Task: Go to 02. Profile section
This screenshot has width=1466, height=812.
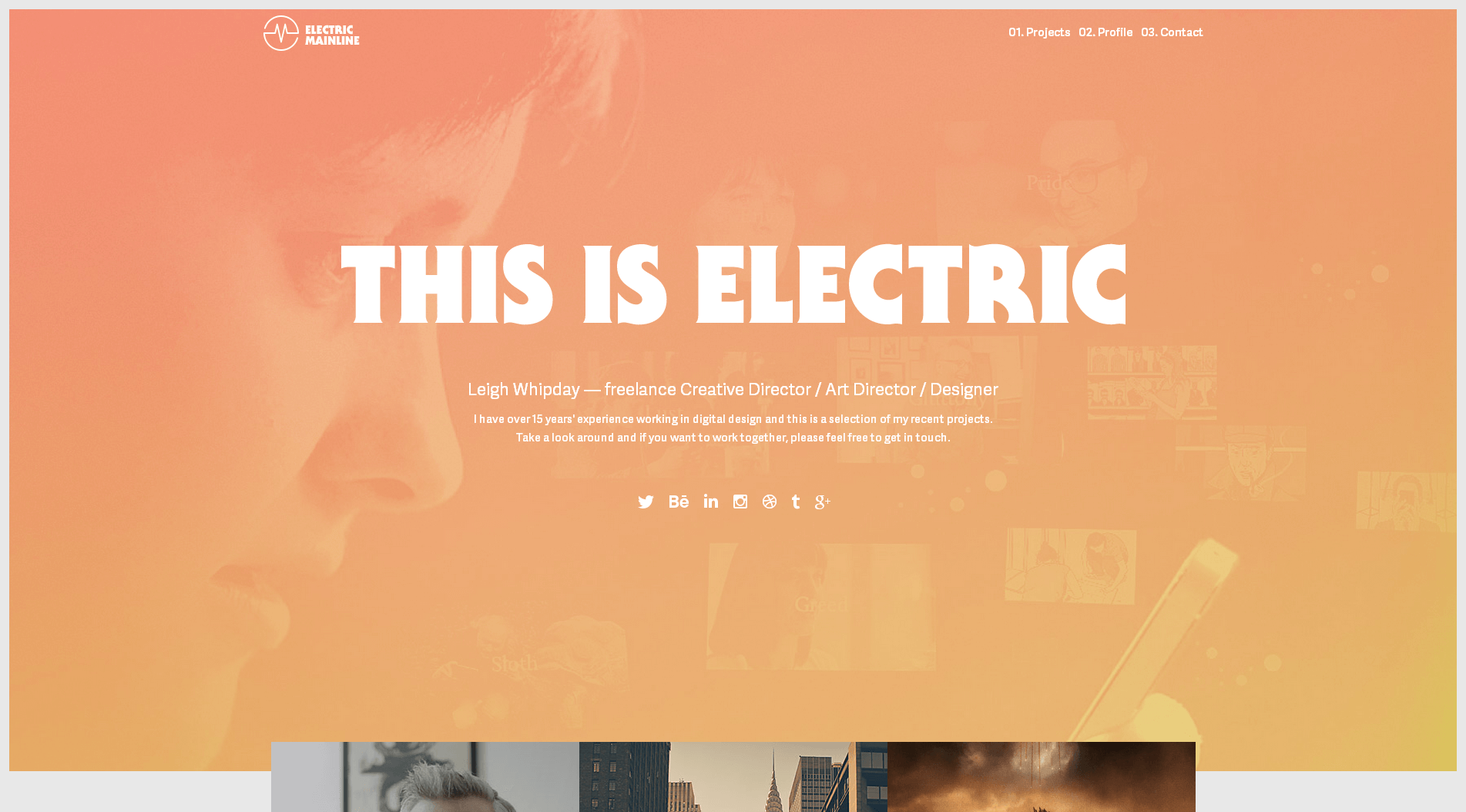Action: [1105, 32]
